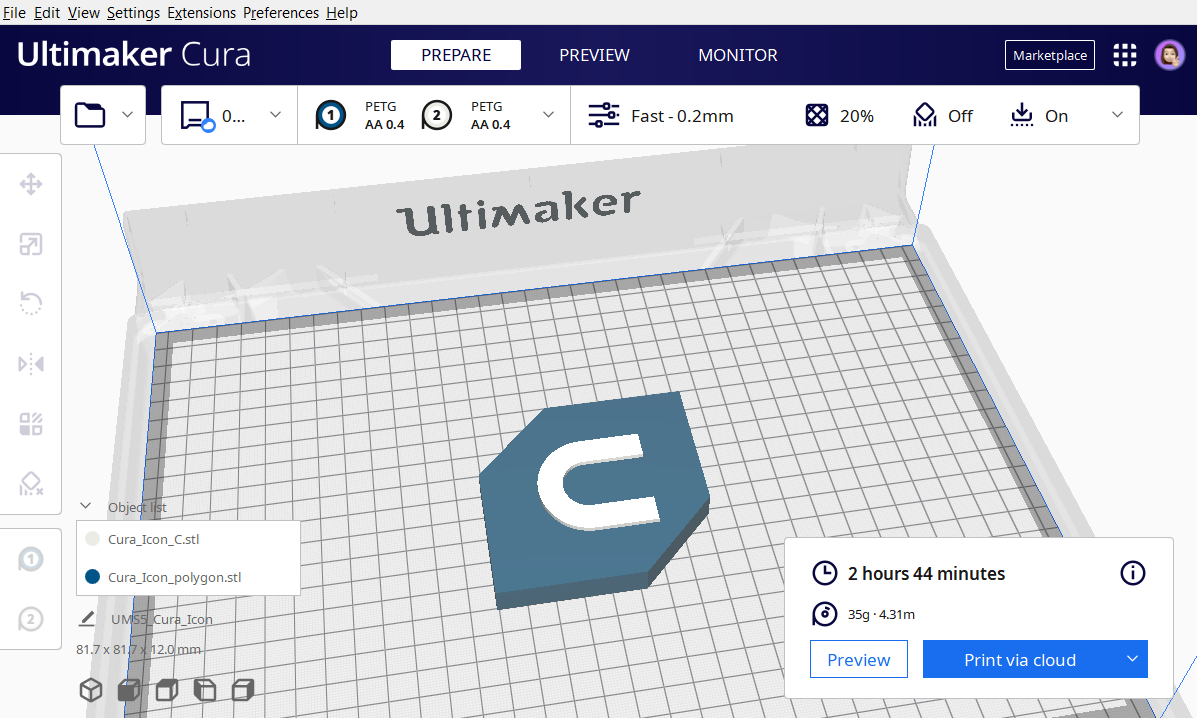The width and height of the screenshot is (1197, 718).
Task: Open the file folder dropdown
Action: 103,115
